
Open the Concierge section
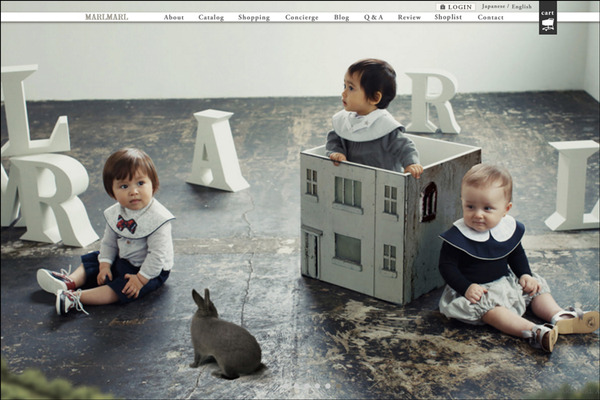coord(302,17)
